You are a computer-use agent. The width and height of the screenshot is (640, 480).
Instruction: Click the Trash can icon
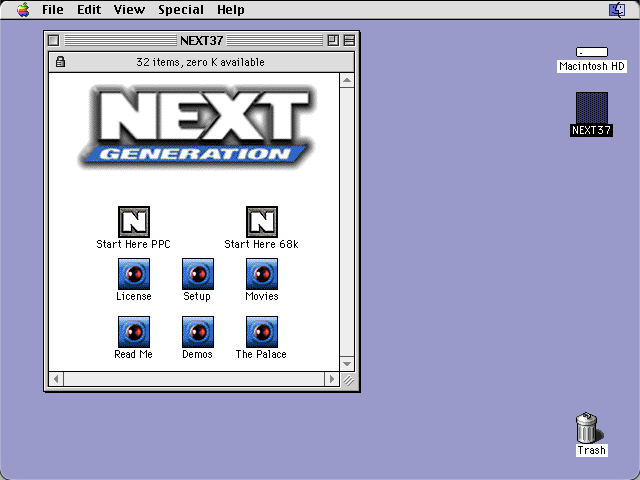[x=588, y=427]
